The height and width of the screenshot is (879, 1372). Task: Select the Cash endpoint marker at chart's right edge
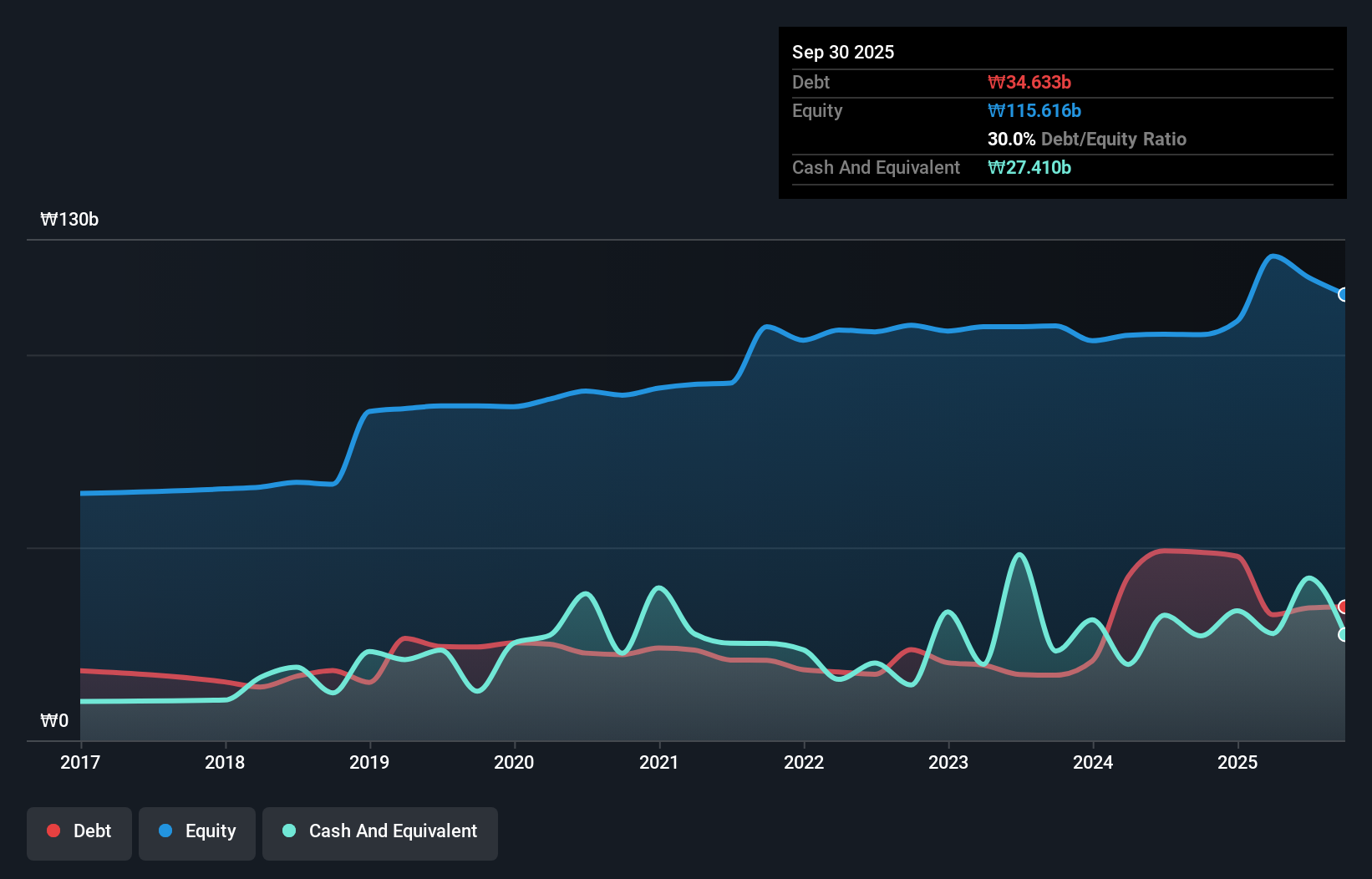pos(1344,635)
